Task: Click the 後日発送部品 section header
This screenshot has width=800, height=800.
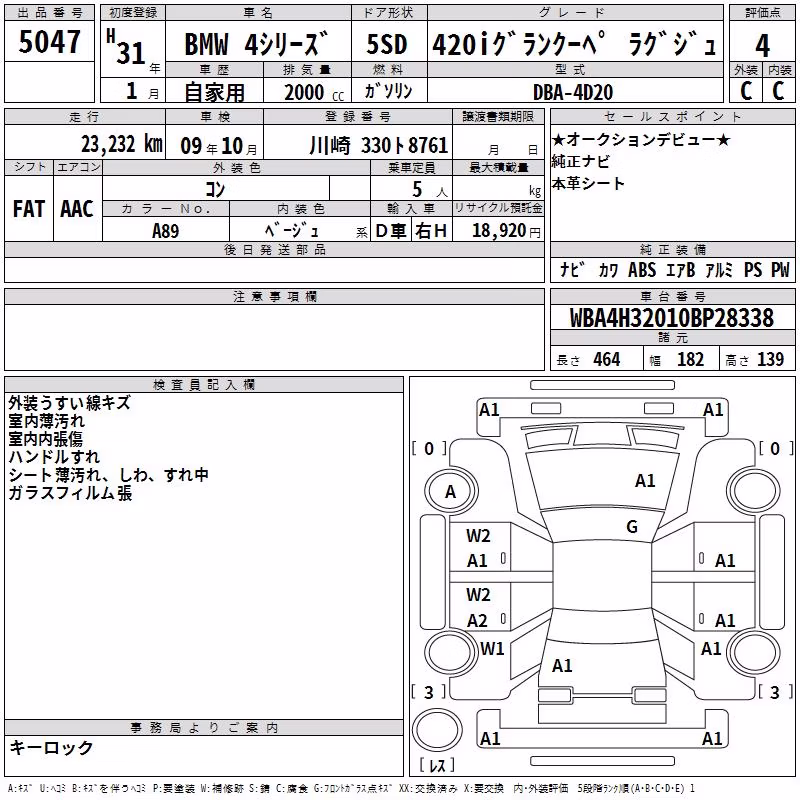Action: pyautogui.click(x=274, y=249)
